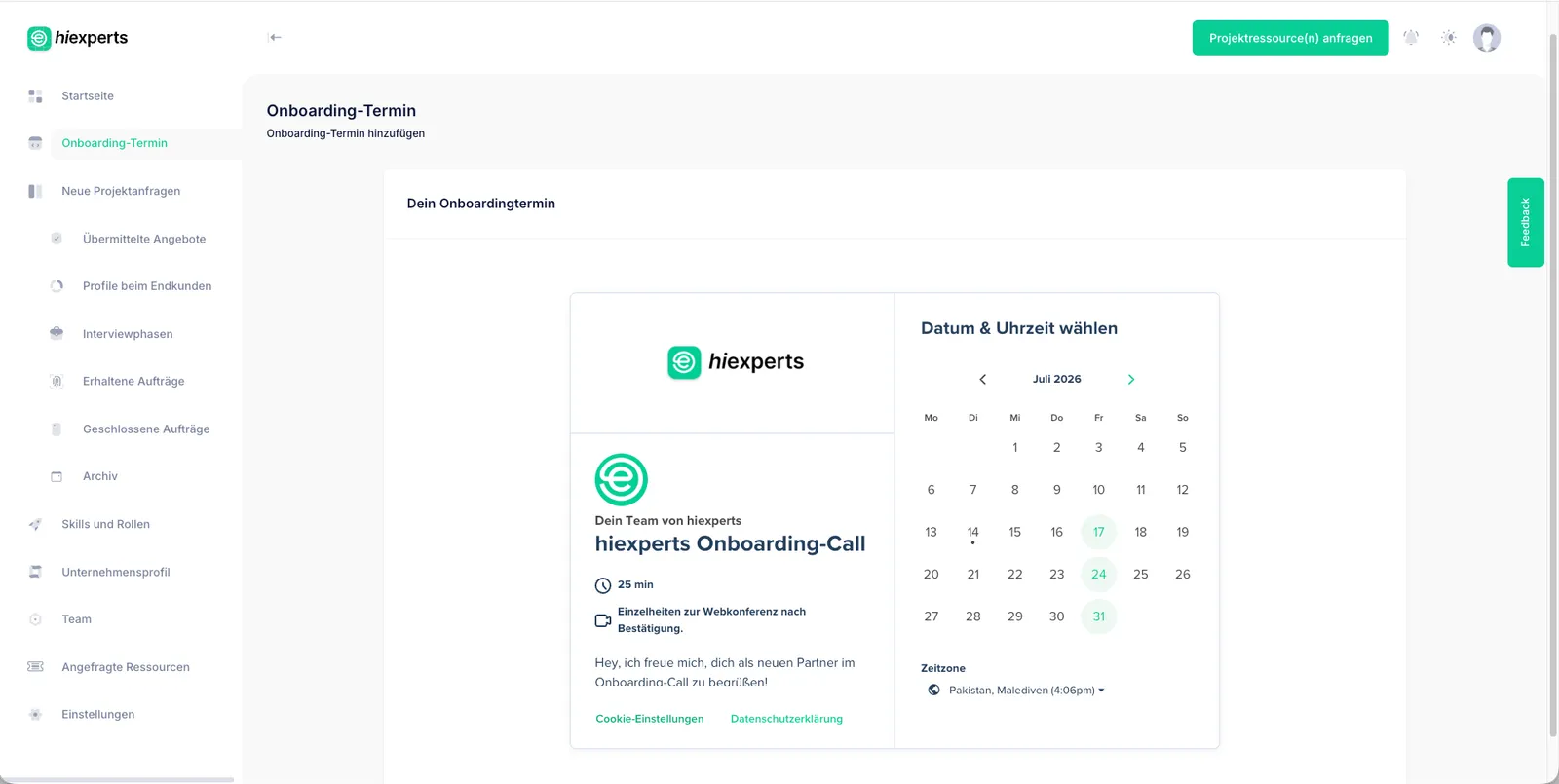Click the Interviewphasen icon

pos(57,333)
